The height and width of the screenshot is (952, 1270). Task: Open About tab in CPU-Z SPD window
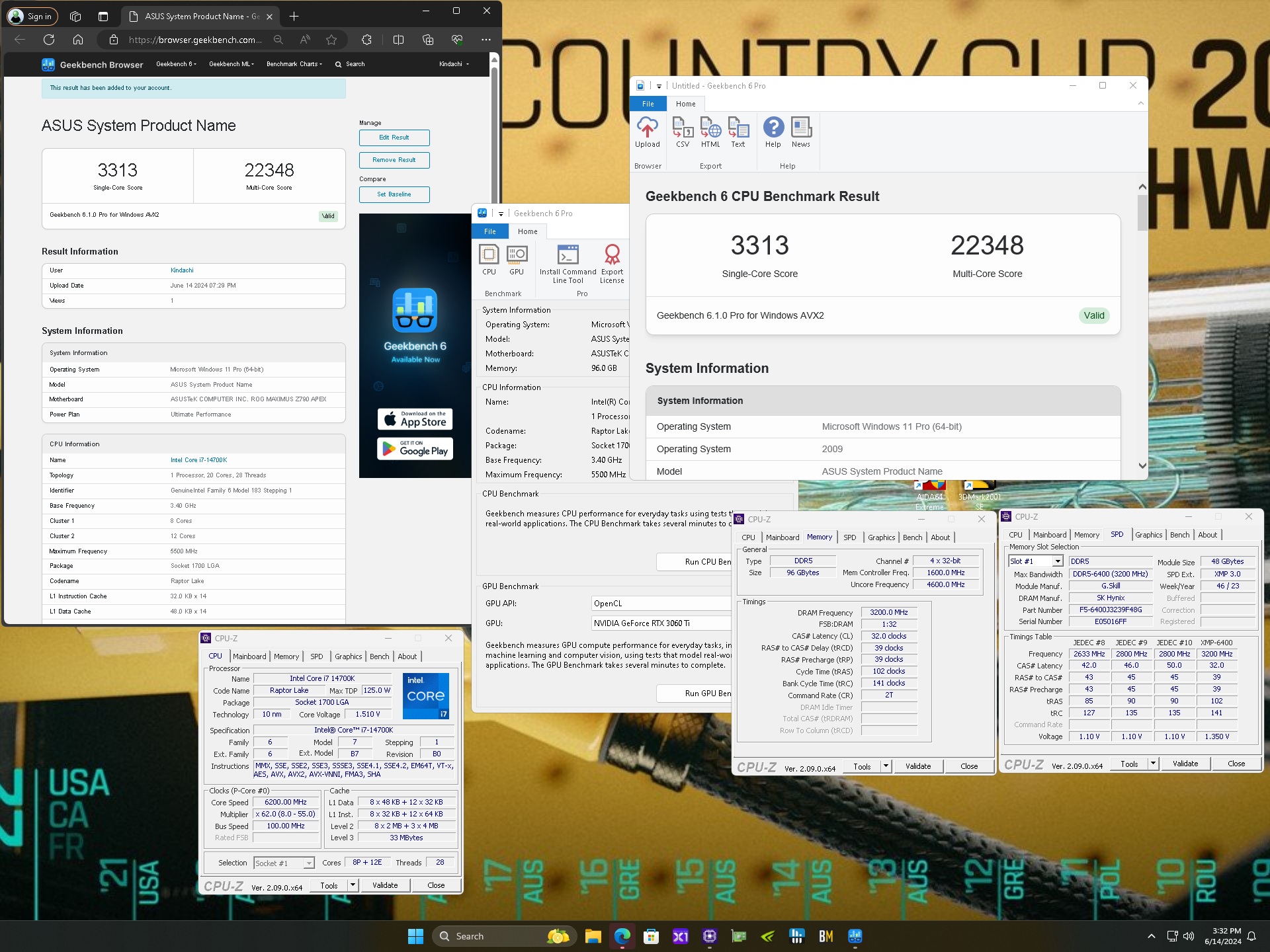[1207, 535]
